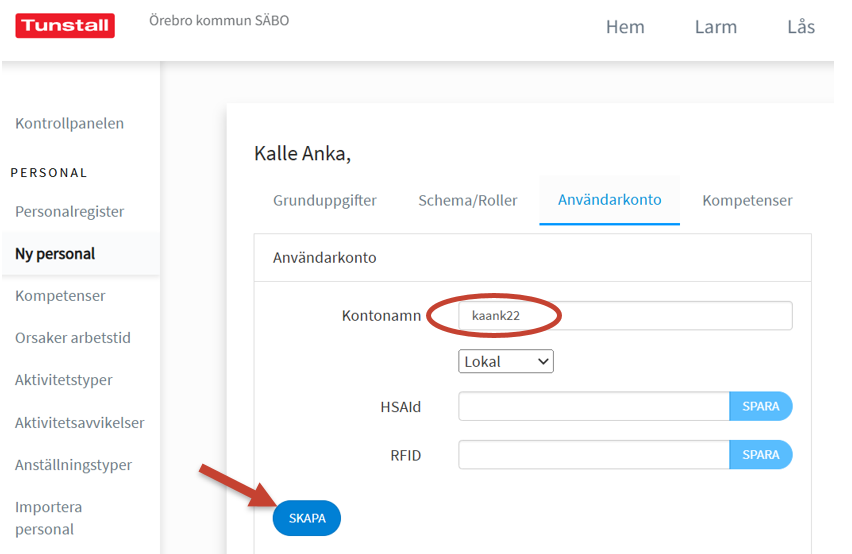Click into the HSAId text field
The width and height of the screenshot is (852, 554).
[x=594, y=406]
